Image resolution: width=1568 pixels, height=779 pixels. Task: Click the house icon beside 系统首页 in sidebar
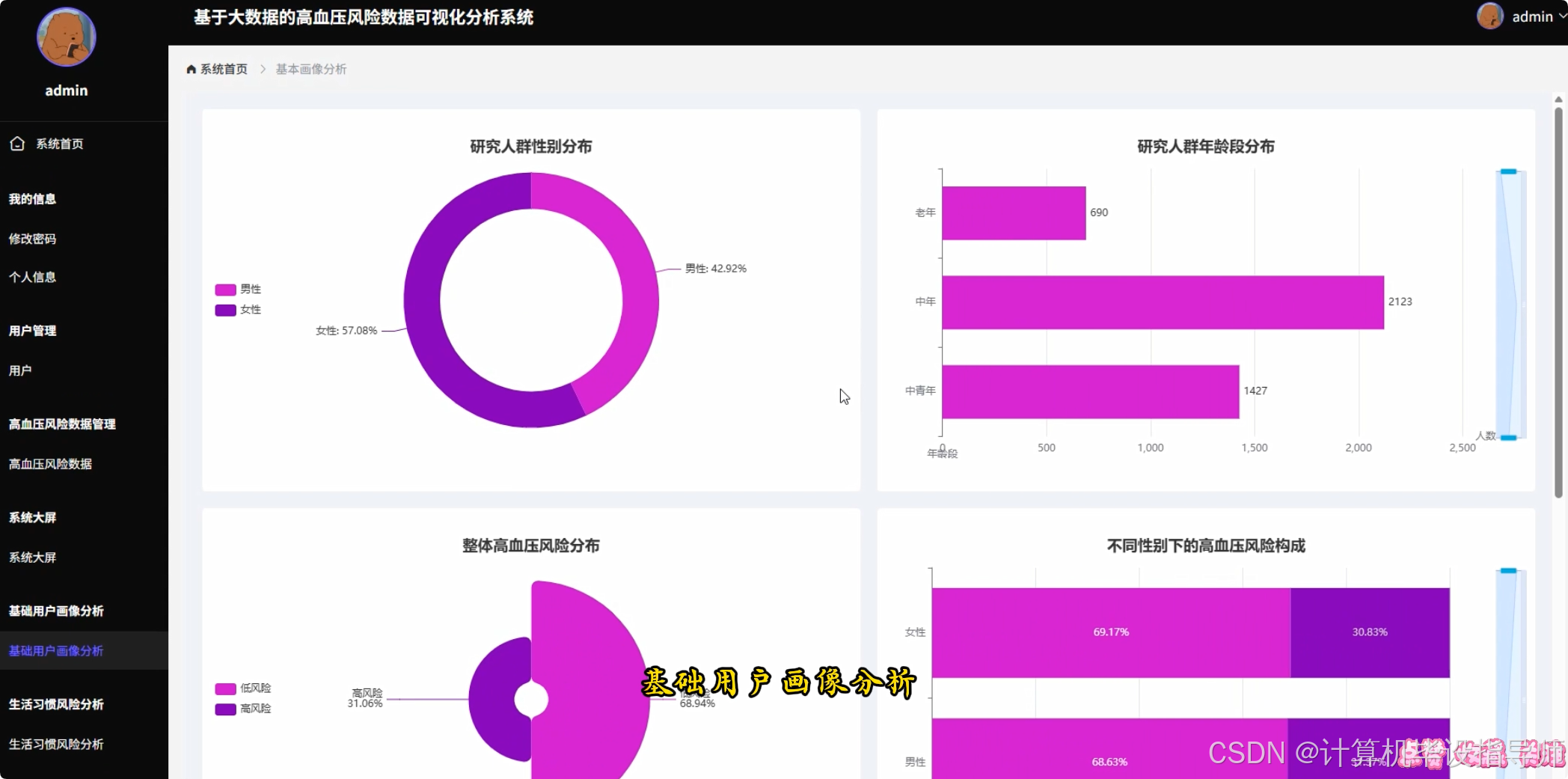[x=17, y=143]
